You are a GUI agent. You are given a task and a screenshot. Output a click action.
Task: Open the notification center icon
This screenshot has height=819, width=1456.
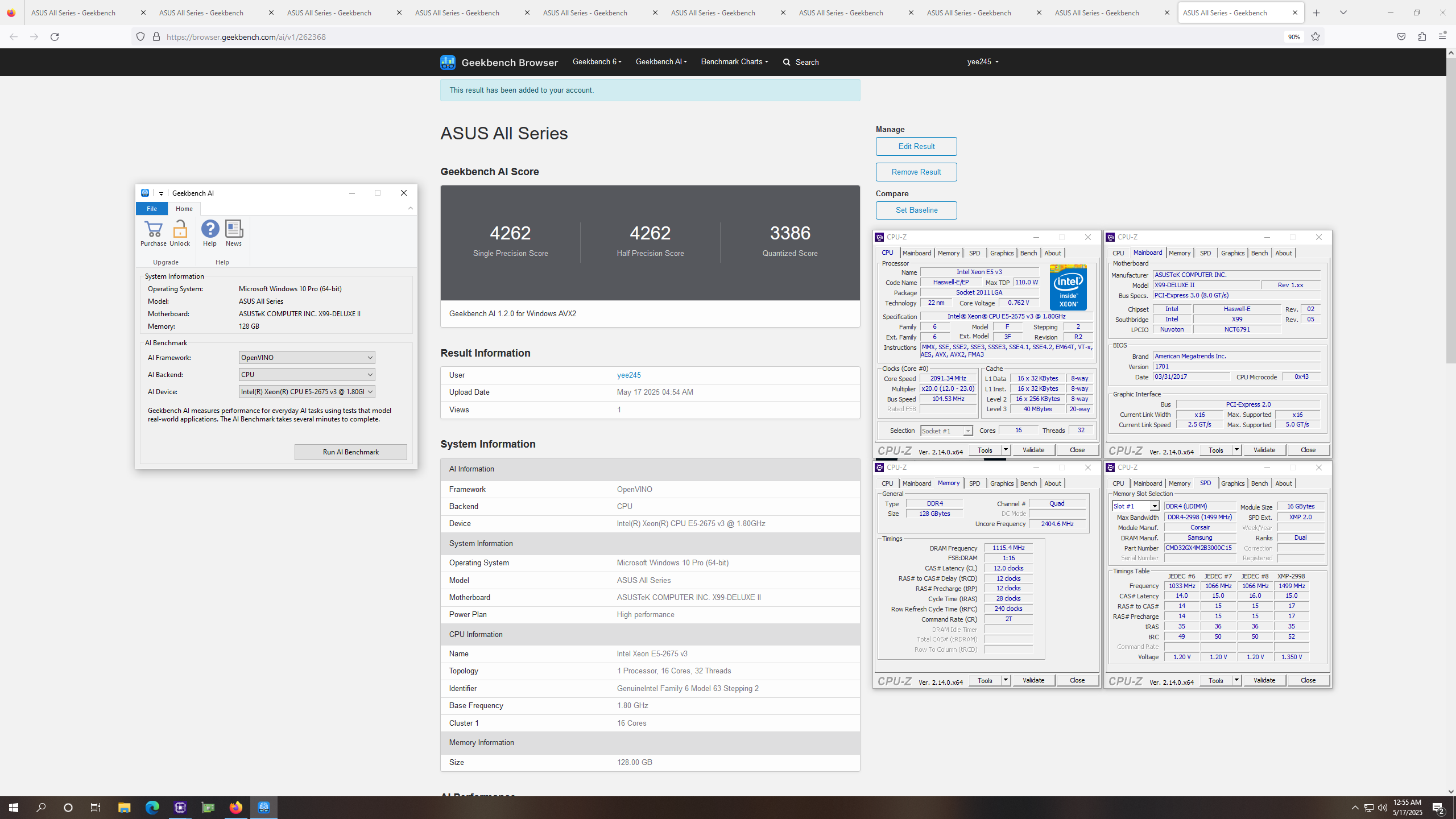[1439, 808]
